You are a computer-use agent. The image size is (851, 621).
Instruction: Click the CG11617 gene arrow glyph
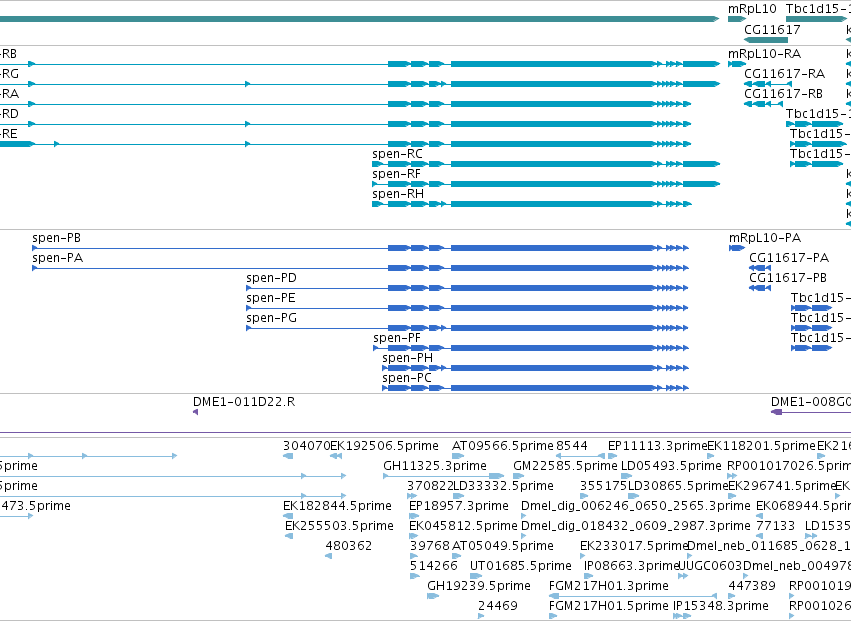tap(766, 40)
